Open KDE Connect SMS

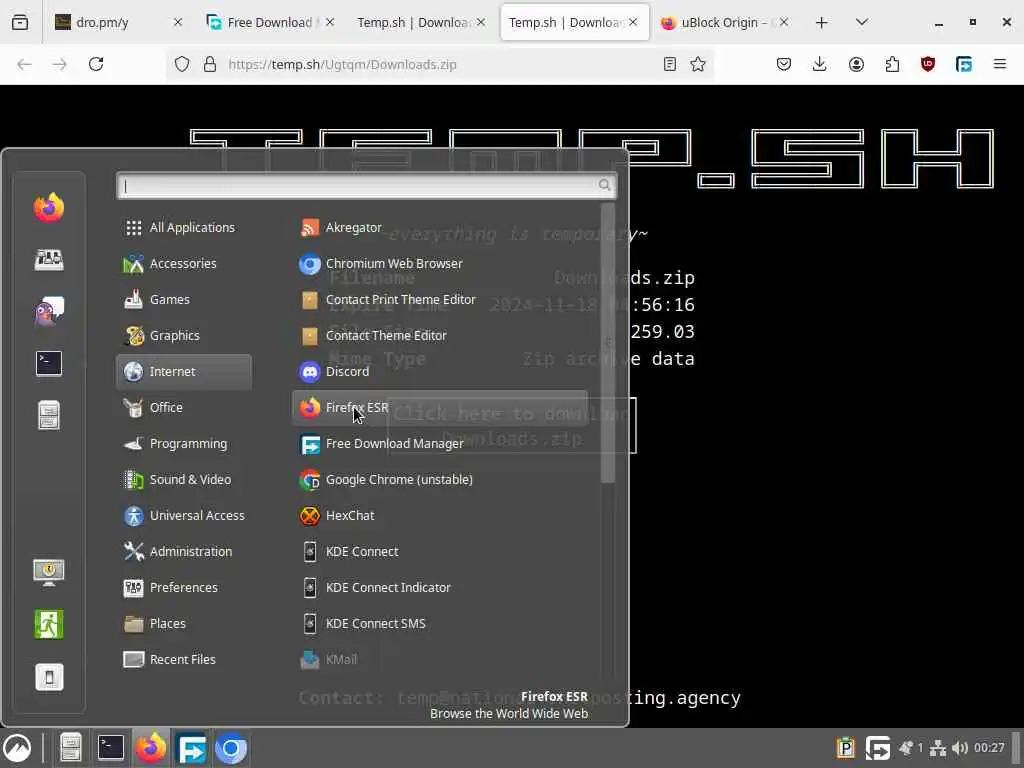[x=440, y=623]
